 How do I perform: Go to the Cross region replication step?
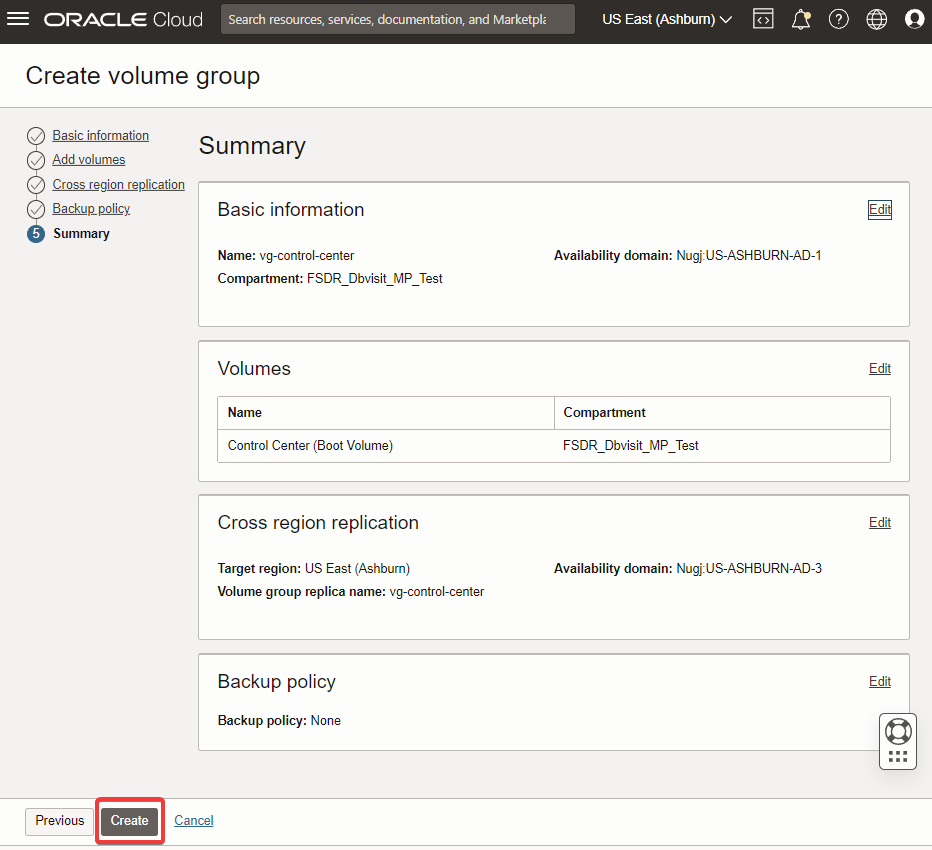coord(118,185)
